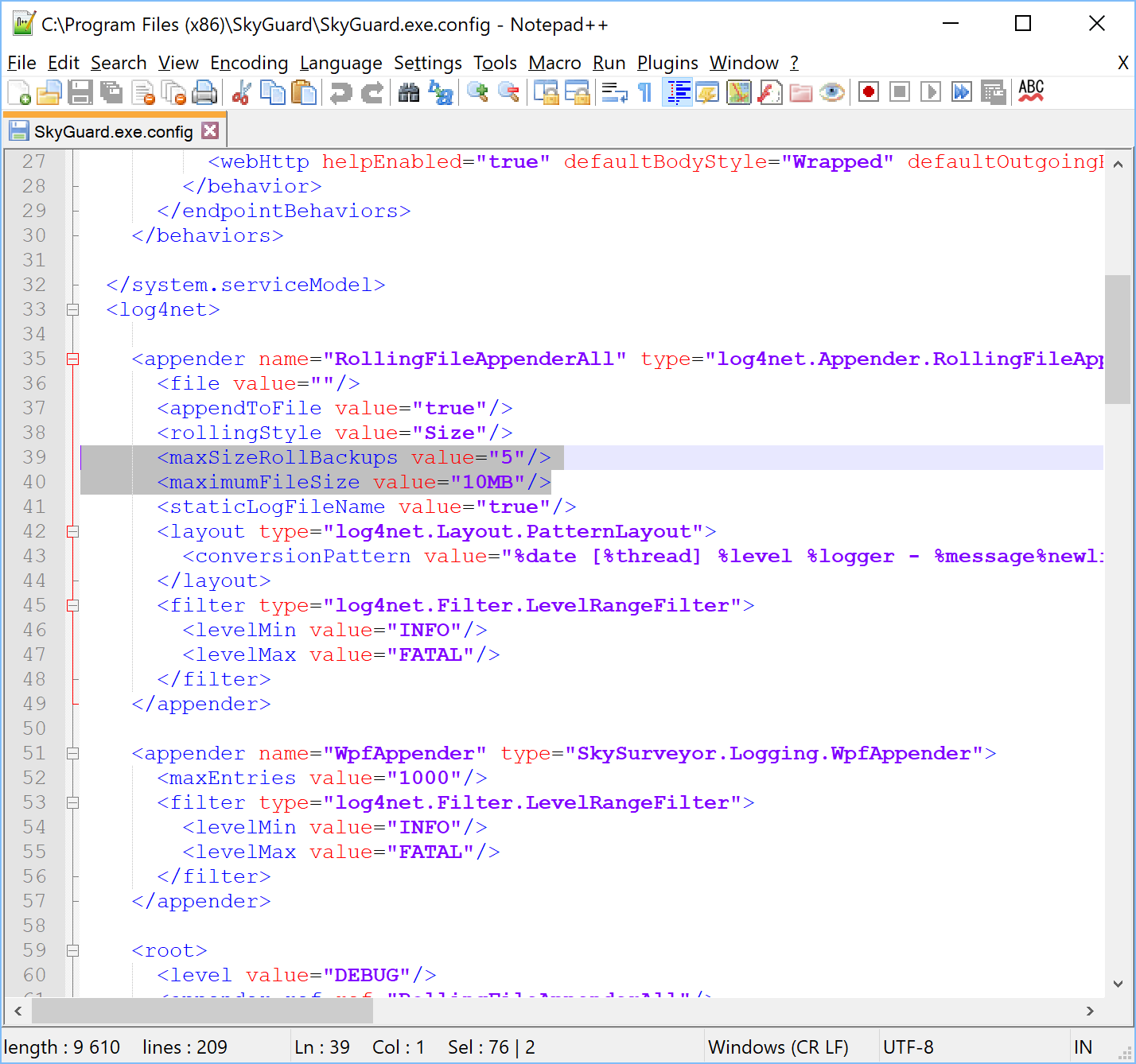Open the Function List icon

click(769, 93)
